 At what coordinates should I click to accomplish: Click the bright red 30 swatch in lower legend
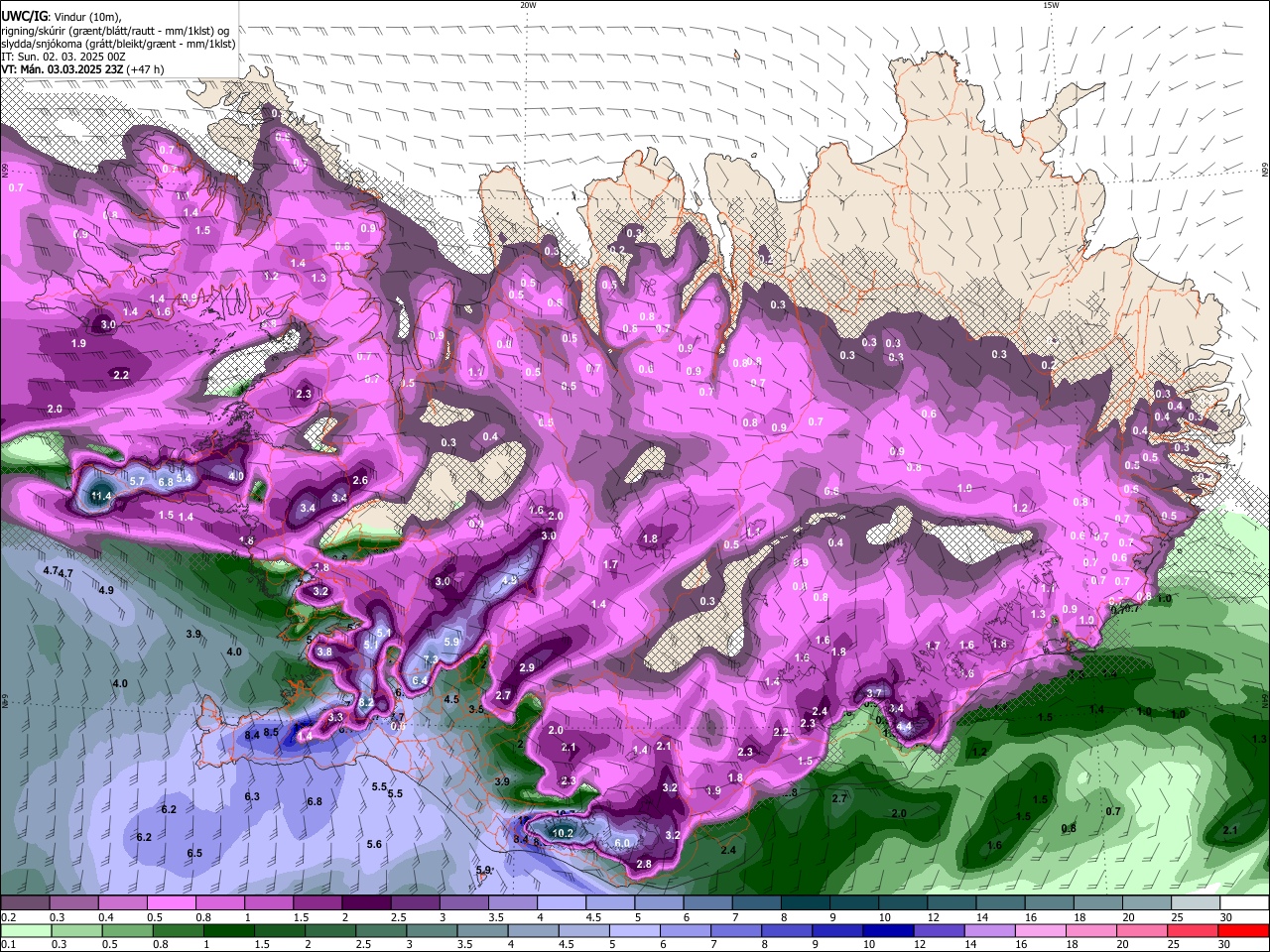point(1243,930)
